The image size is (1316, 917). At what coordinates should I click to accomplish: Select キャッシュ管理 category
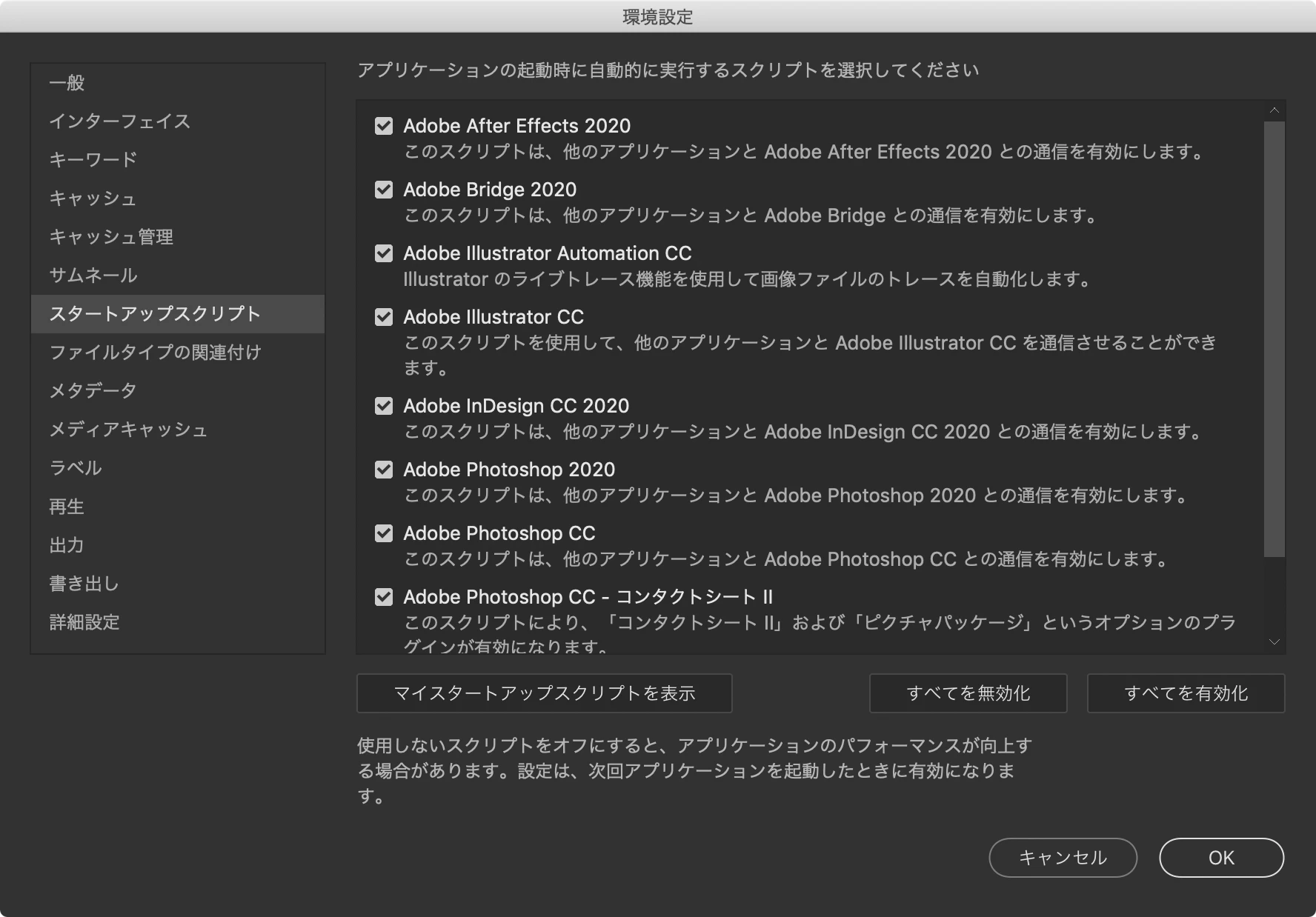click(178, 237)
